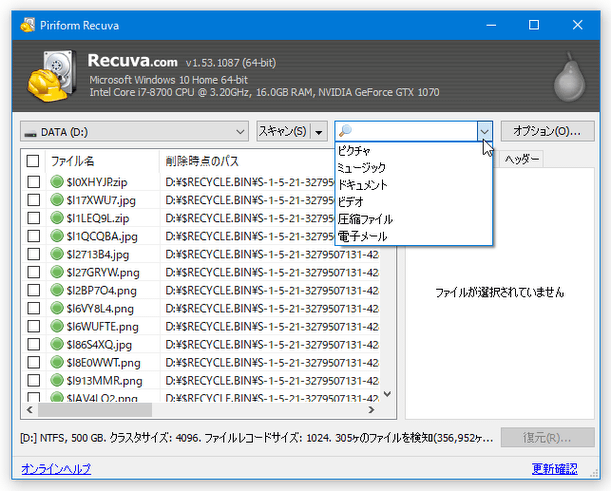Click the green status dot for $I86S4XQ.jpg

(57, 344)
